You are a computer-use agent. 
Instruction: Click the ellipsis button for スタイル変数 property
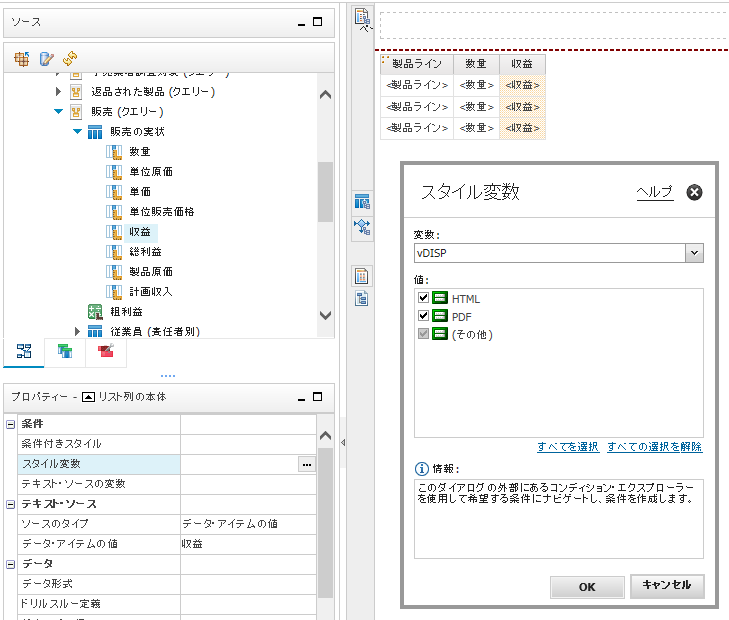coord(307,464)
